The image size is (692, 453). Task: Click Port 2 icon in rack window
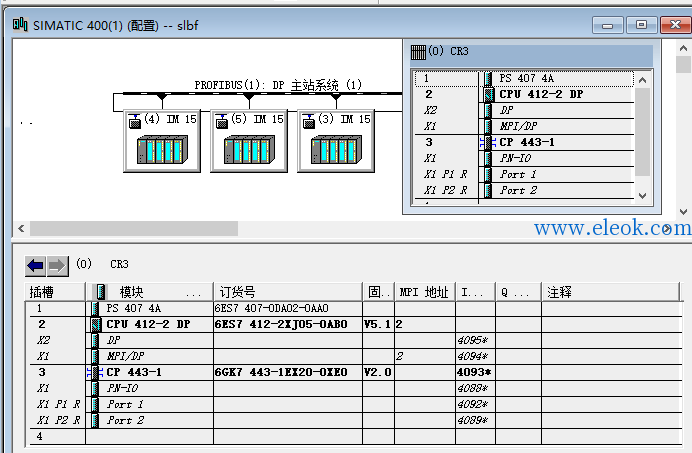pyautogui.click(x=489, y=190)
